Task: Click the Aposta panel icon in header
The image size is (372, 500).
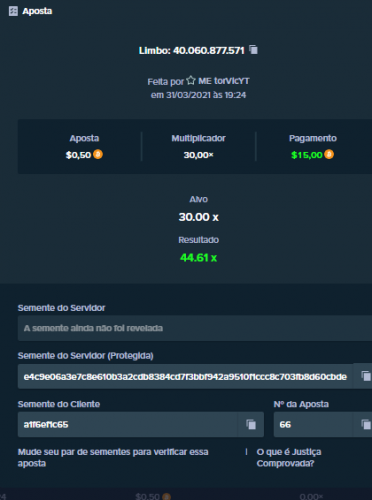Action: (13, 11)
